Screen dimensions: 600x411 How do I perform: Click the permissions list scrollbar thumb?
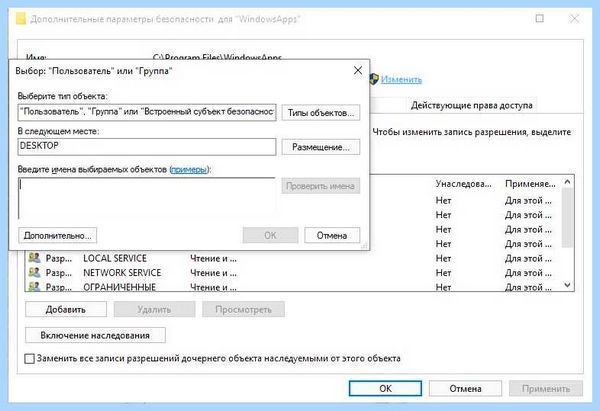(x=567, y=218)
